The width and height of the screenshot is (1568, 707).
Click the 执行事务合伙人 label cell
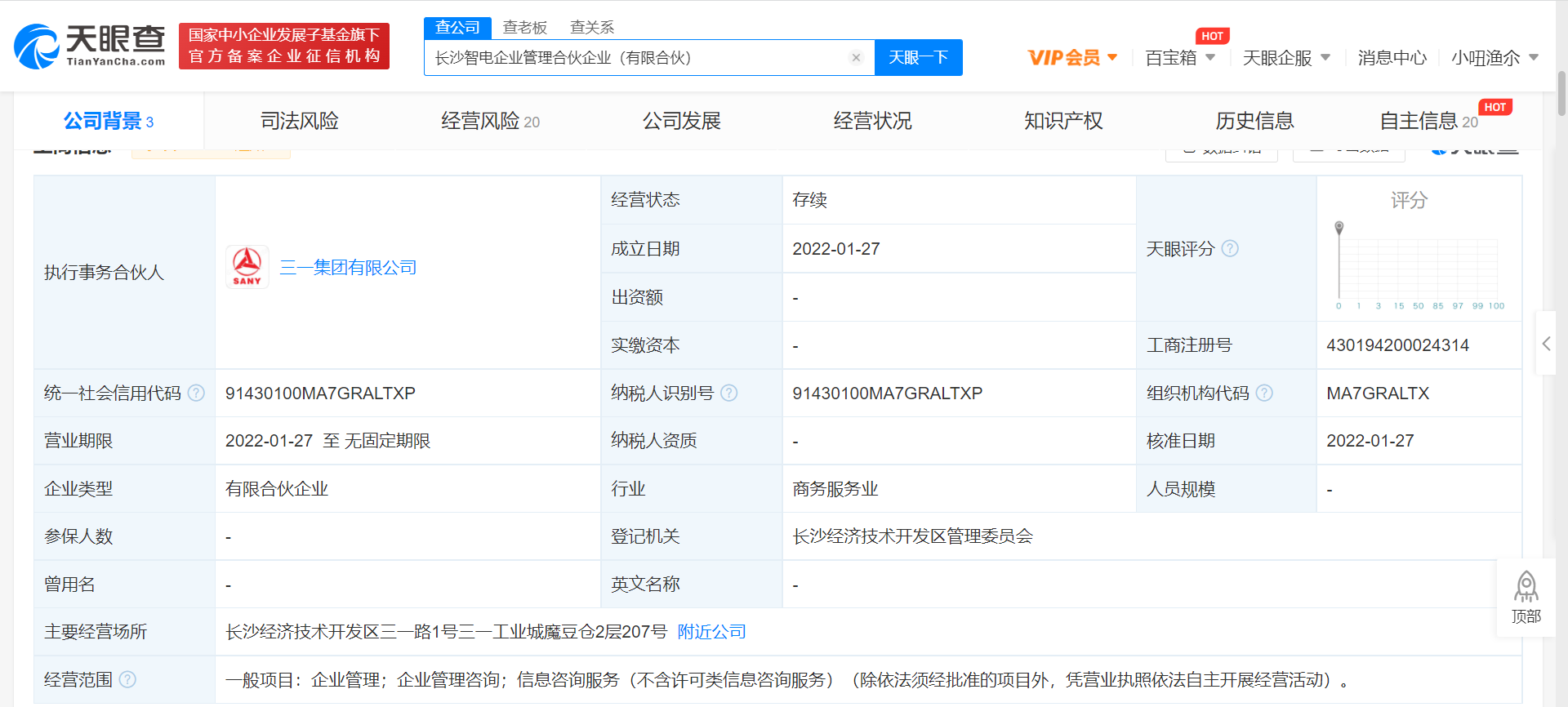[124, 272]
